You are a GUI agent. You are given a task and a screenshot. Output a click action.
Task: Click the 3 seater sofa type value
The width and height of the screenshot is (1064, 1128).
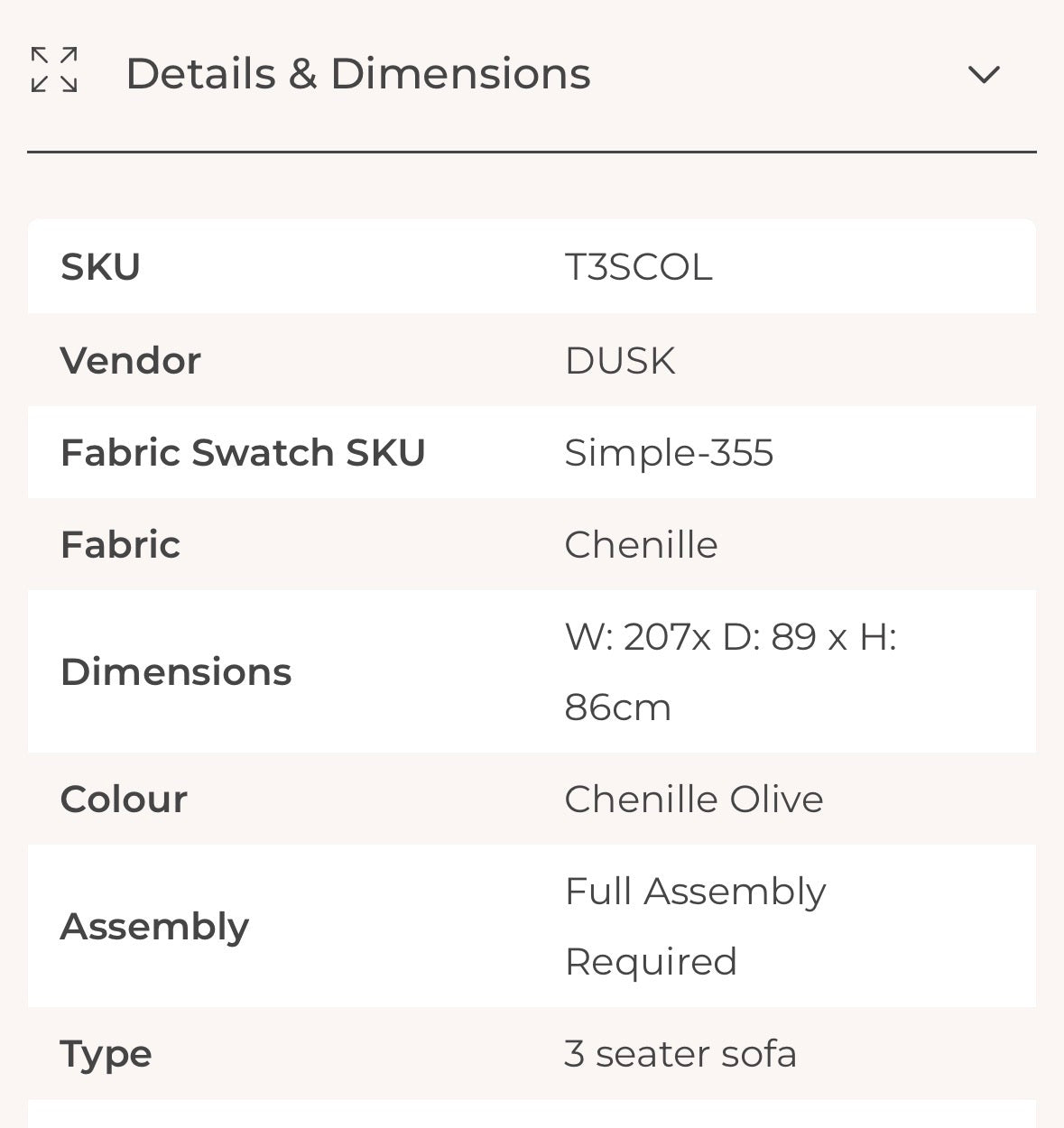(680, 1054)
